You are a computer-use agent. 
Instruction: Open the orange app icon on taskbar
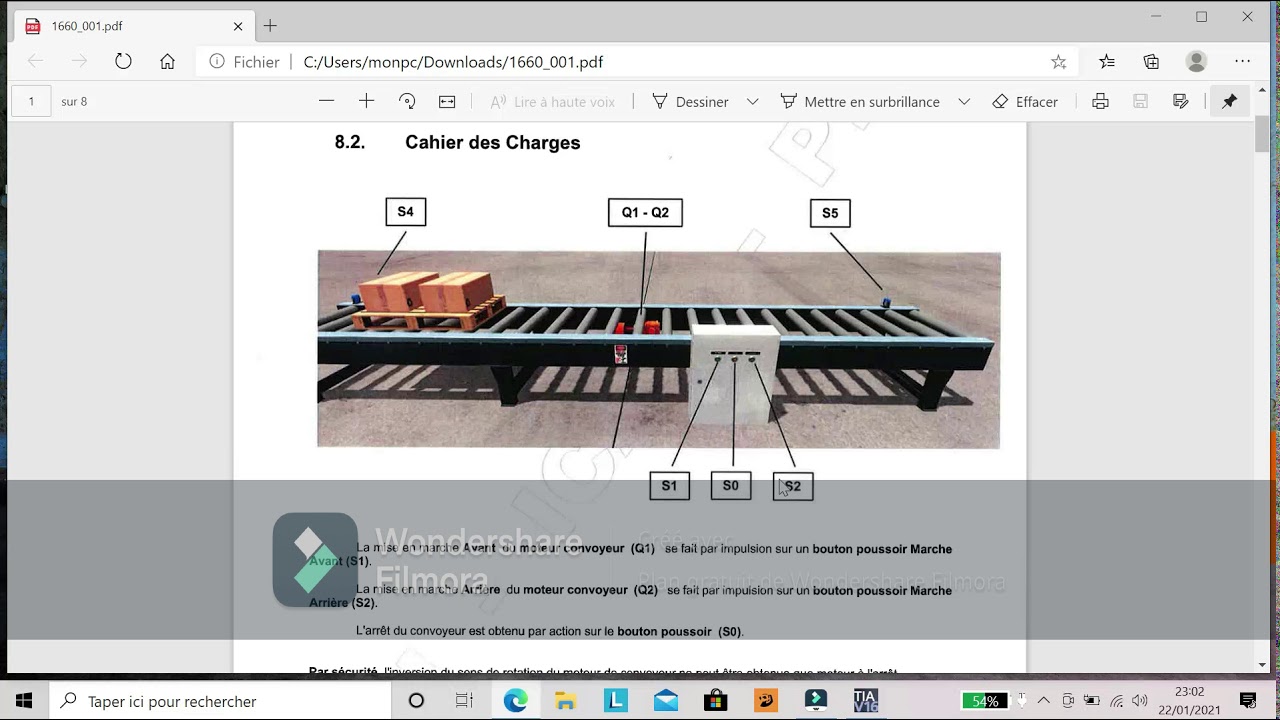pos(766,701)
